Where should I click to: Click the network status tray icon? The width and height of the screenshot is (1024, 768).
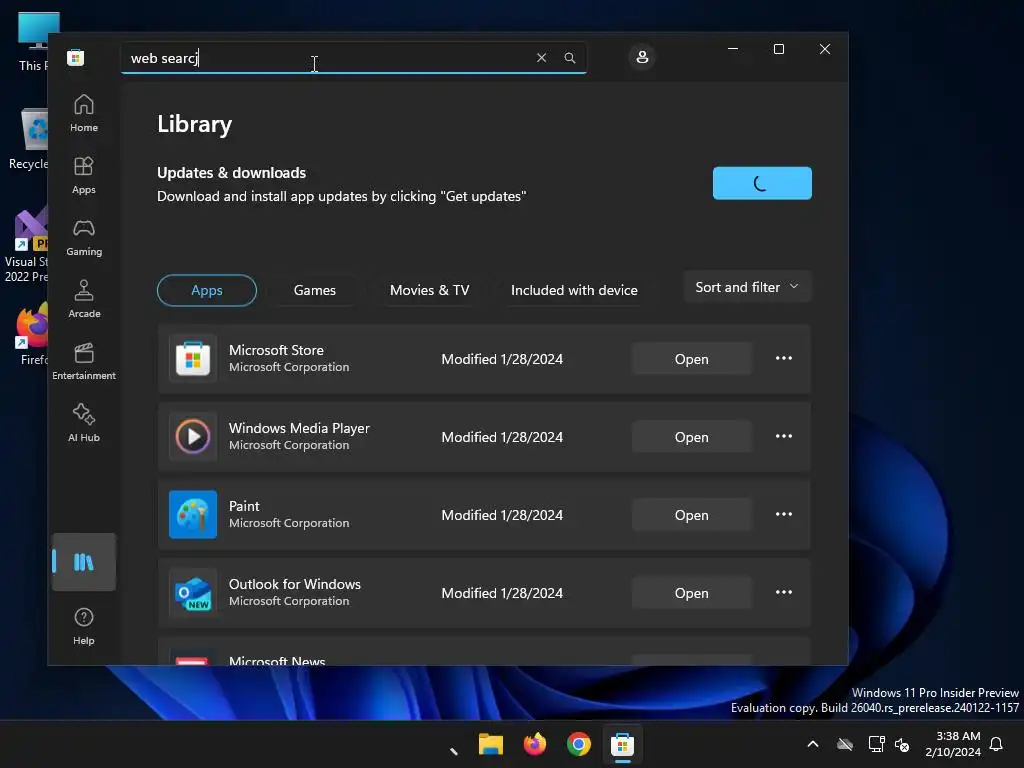pos(876,744)
